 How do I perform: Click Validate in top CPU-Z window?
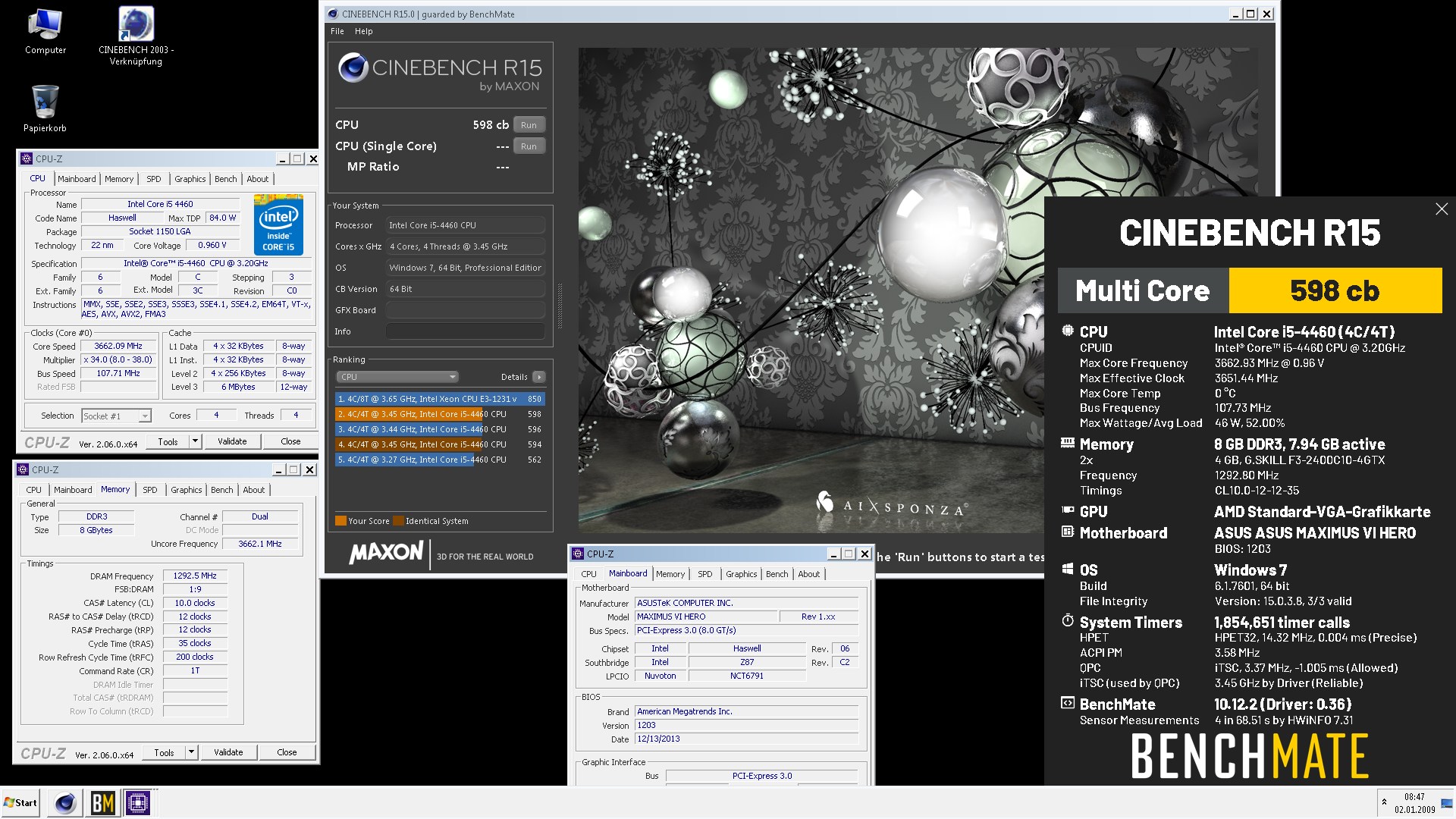tap(232, 441)
